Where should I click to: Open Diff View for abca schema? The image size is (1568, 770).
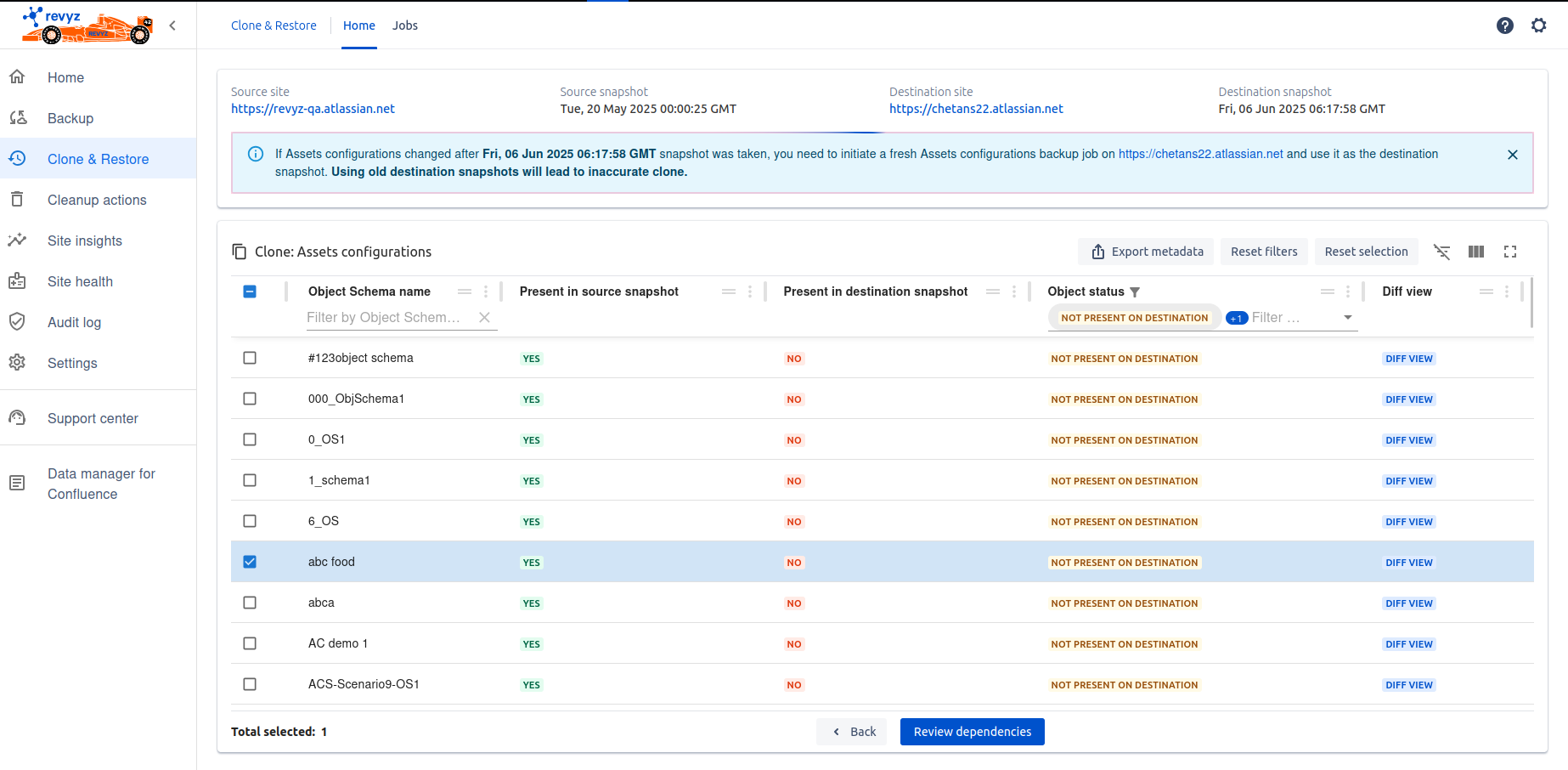click(1408, 603)
